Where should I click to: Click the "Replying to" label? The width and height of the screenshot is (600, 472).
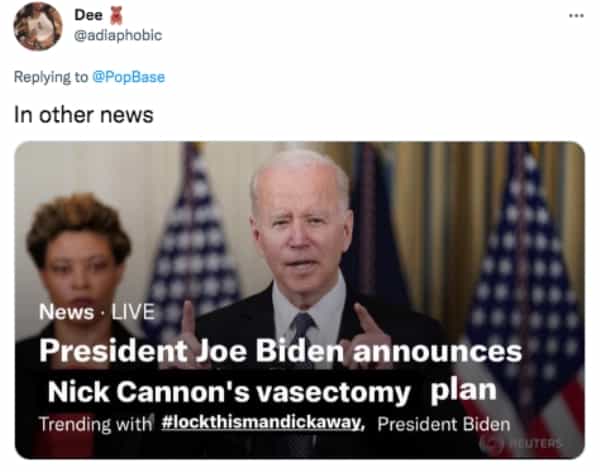pos(51,77)
